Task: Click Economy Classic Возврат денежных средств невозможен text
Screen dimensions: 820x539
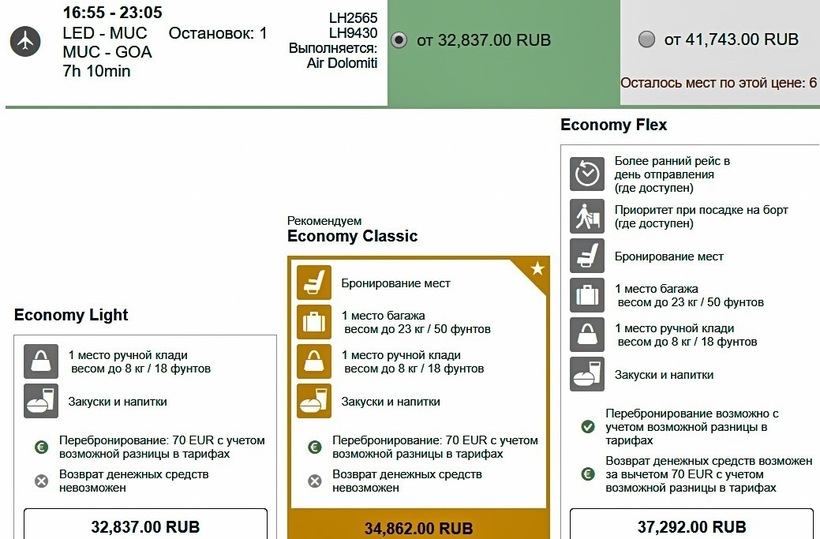Action: pyautogui.click(x=407, y=481)
